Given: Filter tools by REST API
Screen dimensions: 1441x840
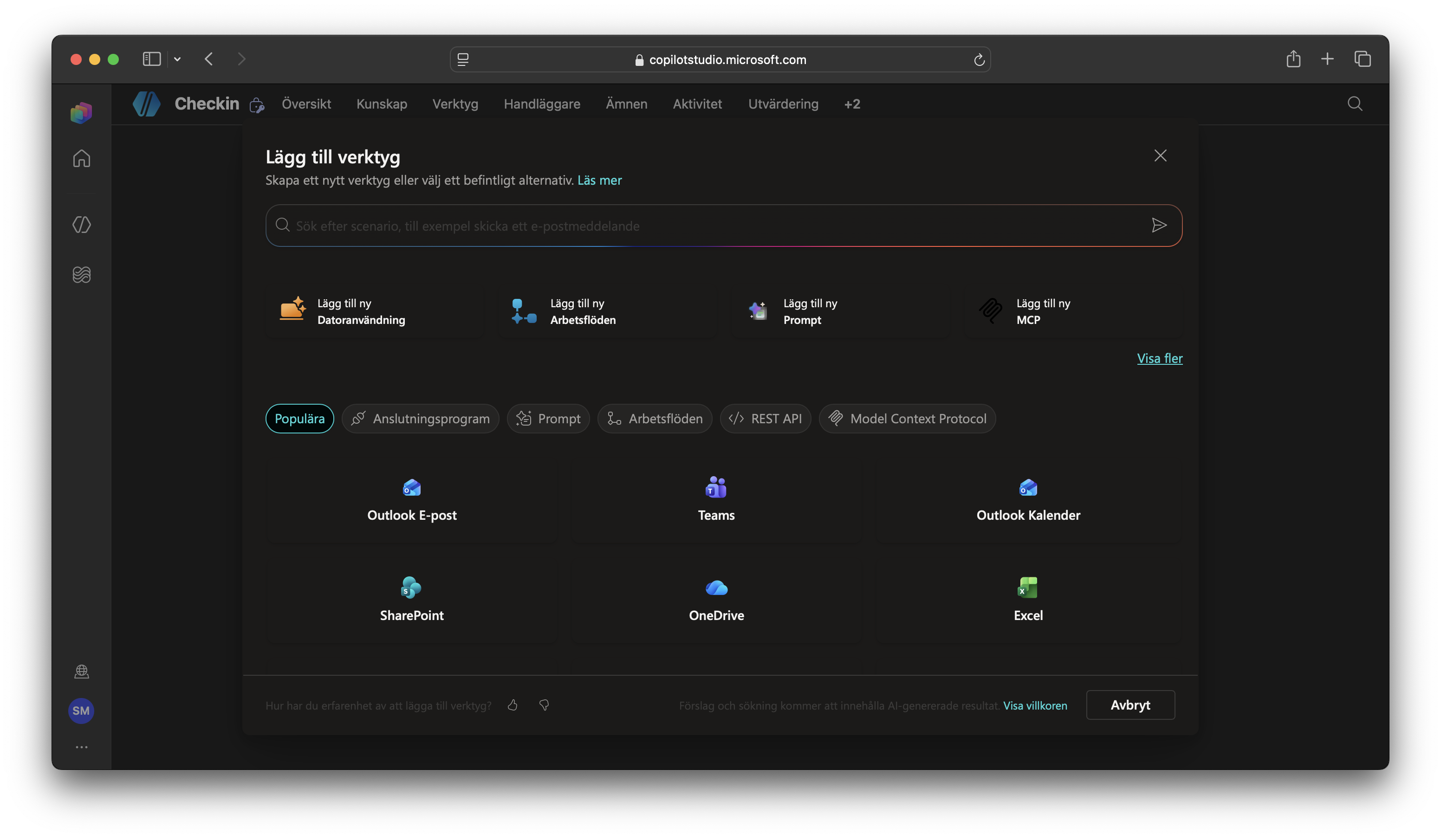Looking at the screenshot, I should pos(765,418).
